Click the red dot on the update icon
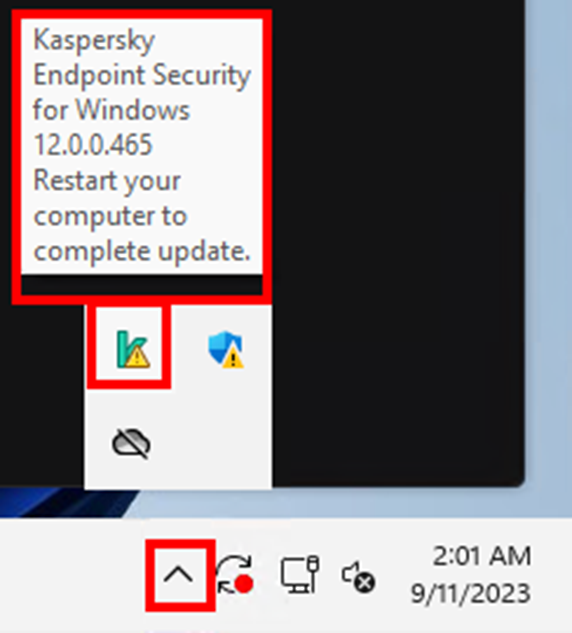572x633 pixels. (x=244, y=584)
